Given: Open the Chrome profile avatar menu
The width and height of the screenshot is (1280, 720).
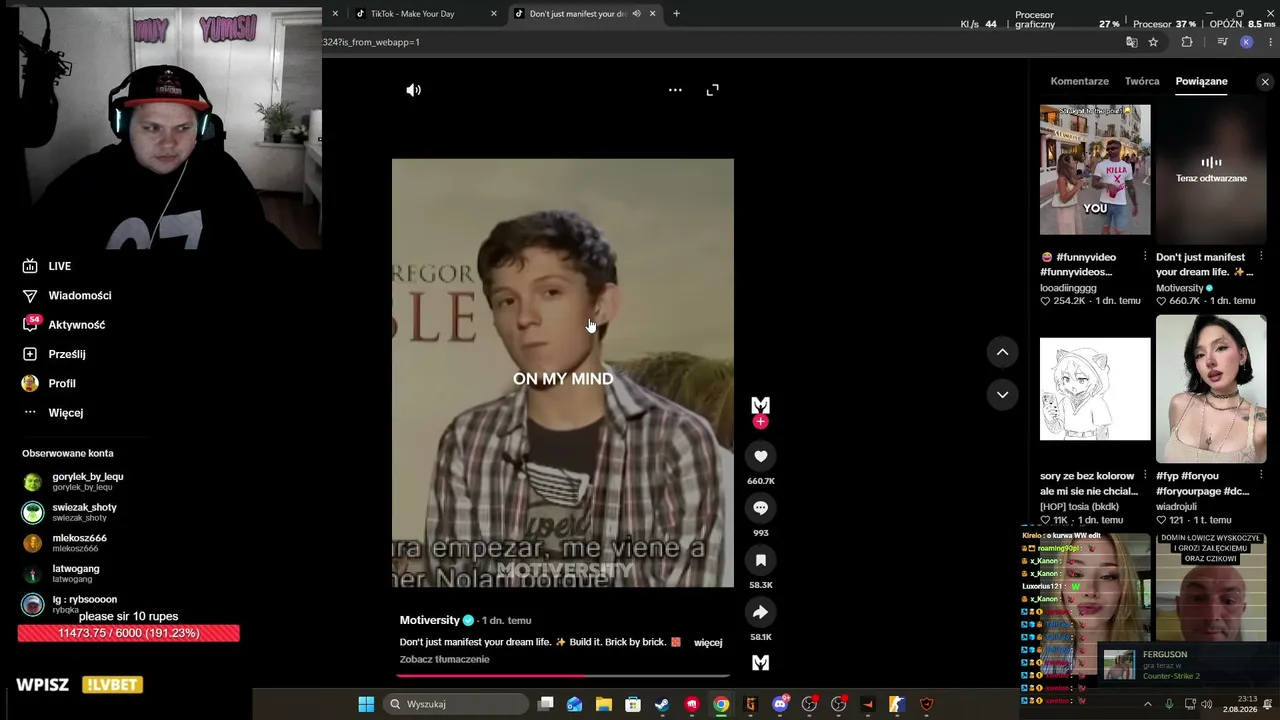Looking at the screenshot, I should 1246,42.
